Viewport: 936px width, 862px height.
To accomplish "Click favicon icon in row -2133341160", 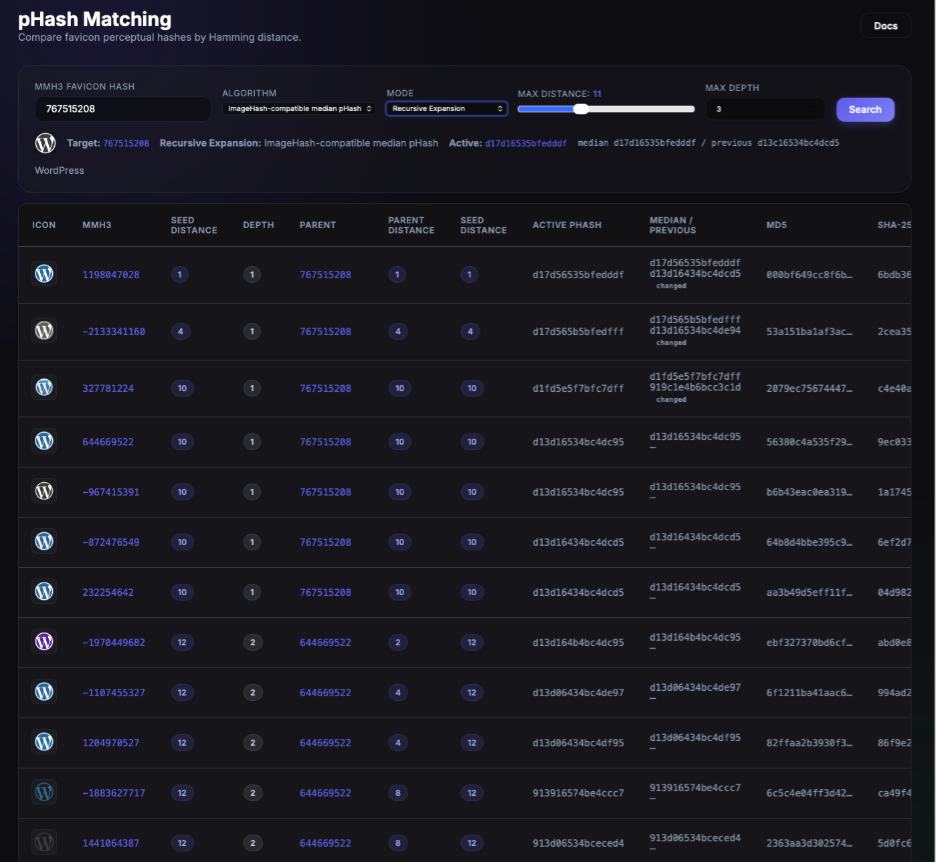I will pos(44,331).
